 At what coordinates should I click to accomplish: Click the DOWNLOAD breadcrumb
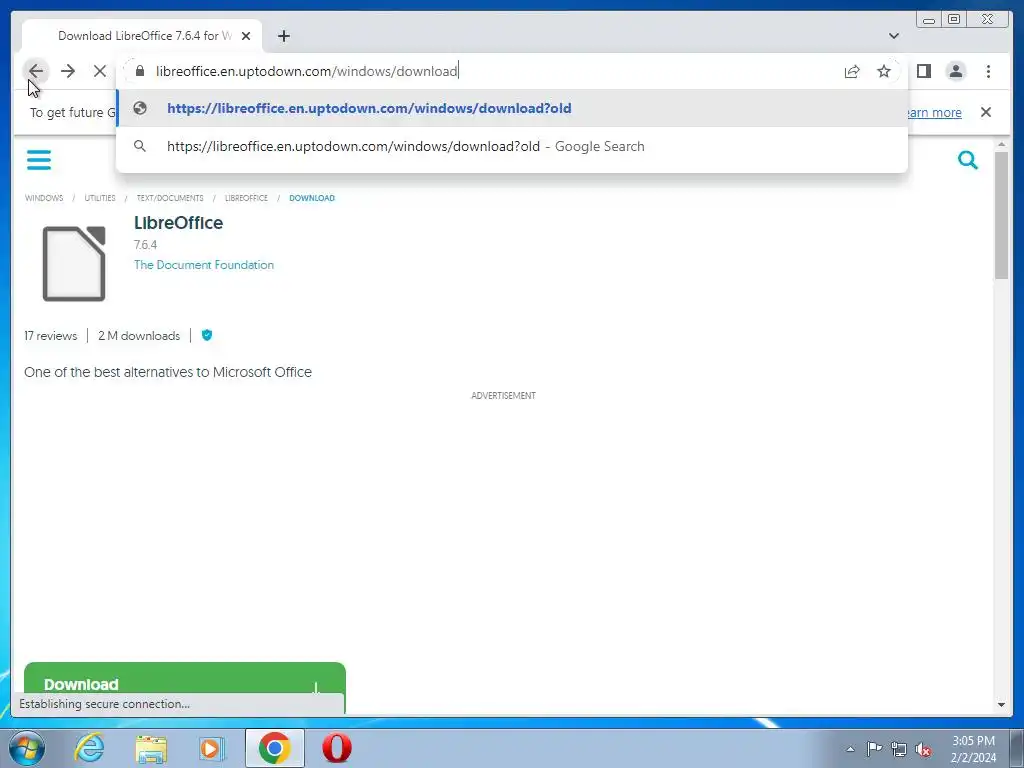[x=312, y=198]
